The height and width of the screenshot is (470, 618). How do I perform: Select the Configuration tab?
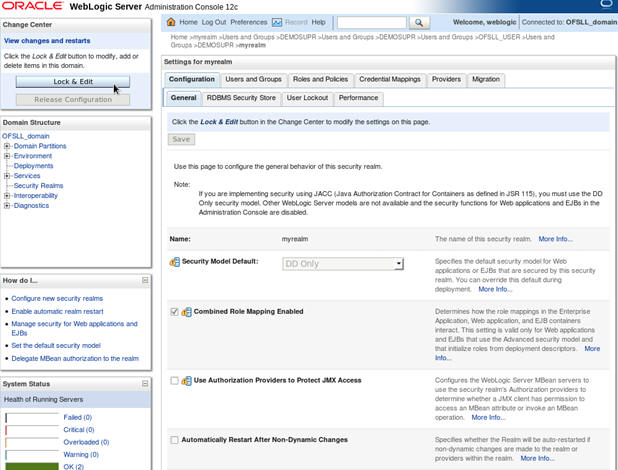click(x=192, y=79)
